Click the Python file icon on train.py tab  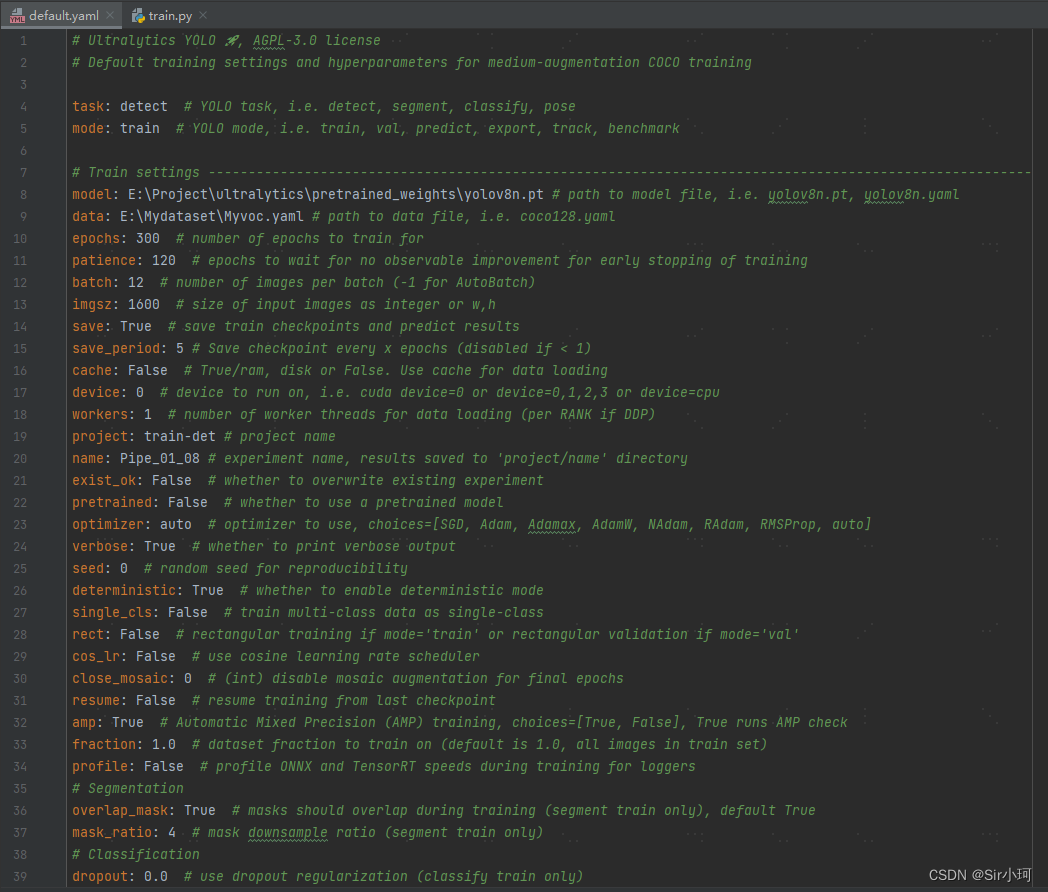(x=138, y=15)
